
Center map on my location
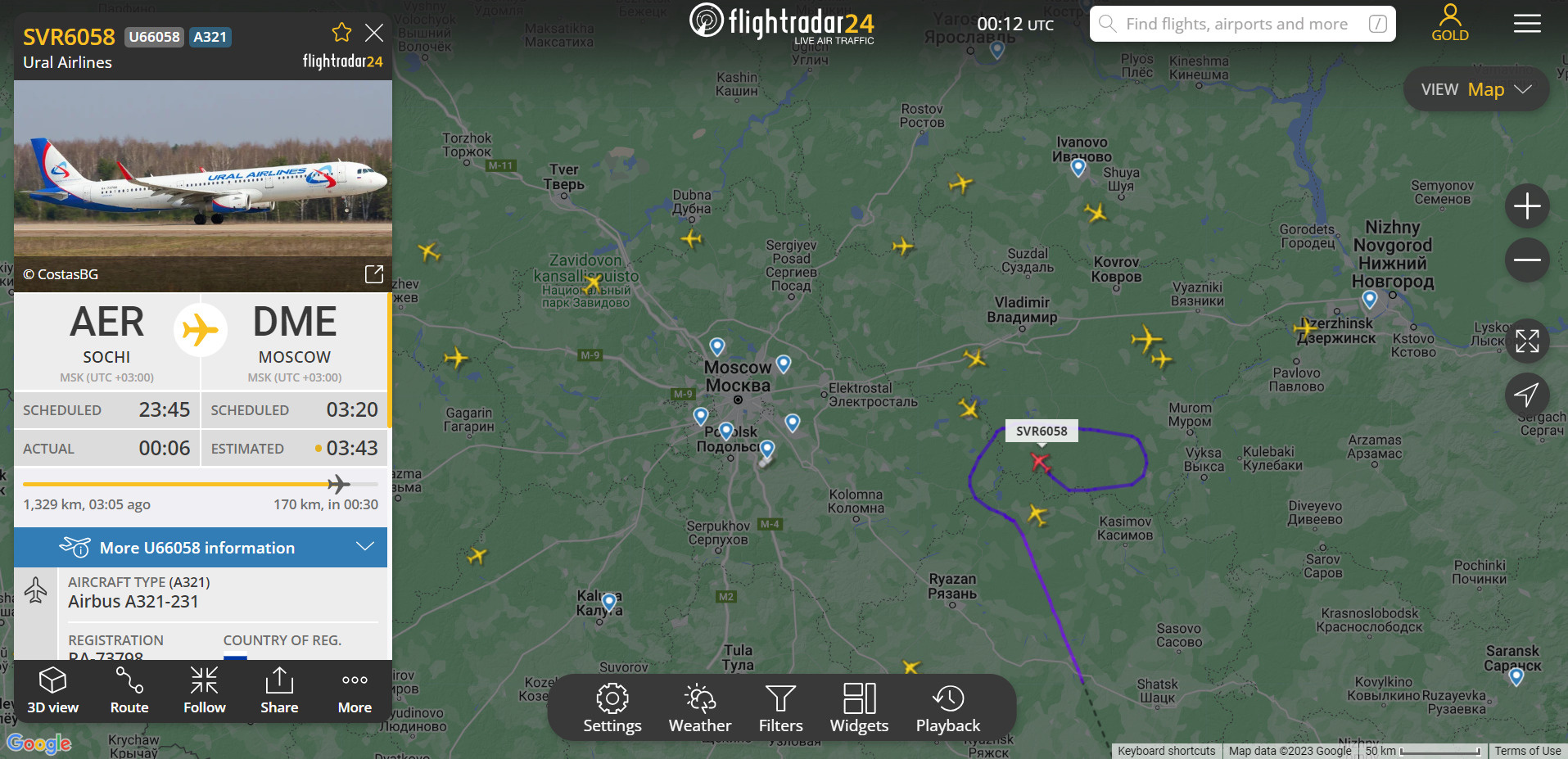1527,395
